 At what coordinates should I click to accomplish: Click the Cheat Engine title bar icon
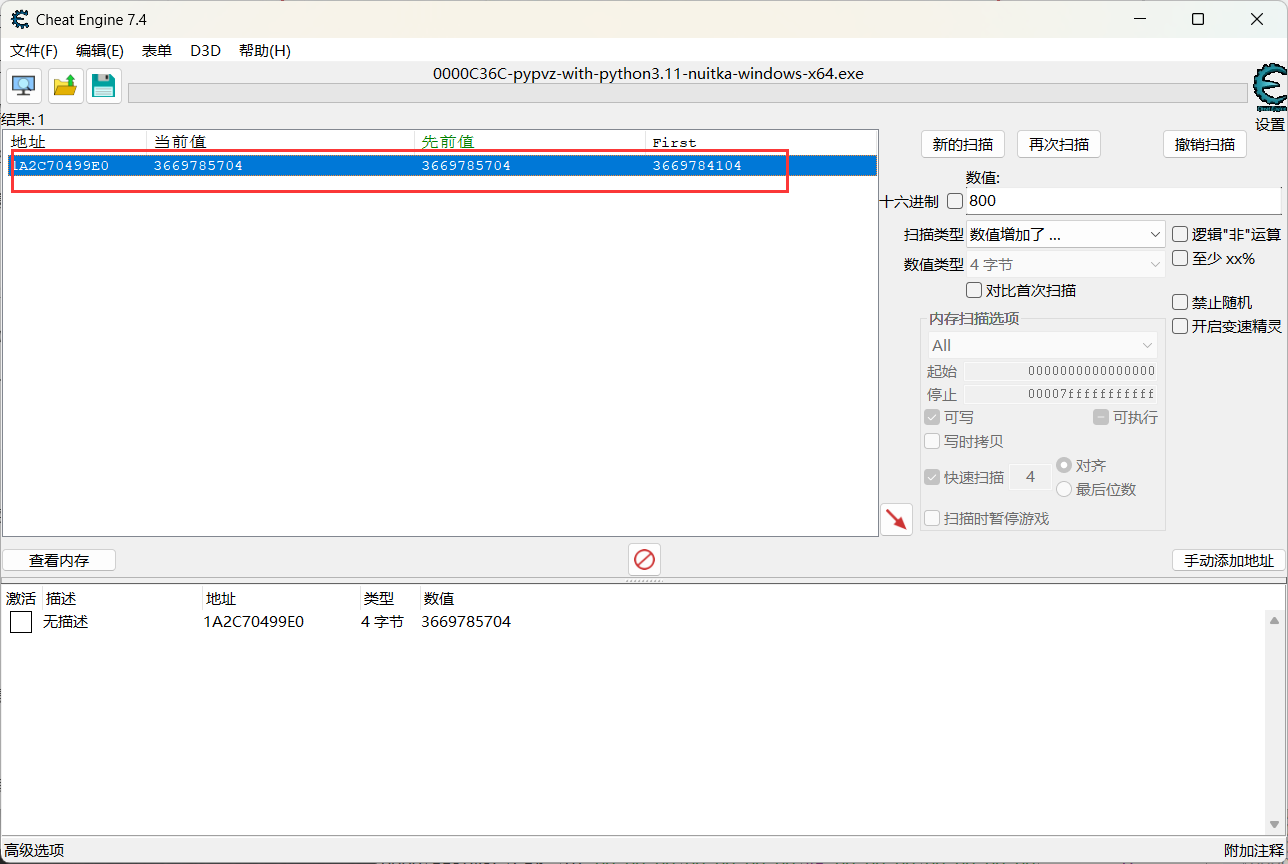tap(19, 19)
